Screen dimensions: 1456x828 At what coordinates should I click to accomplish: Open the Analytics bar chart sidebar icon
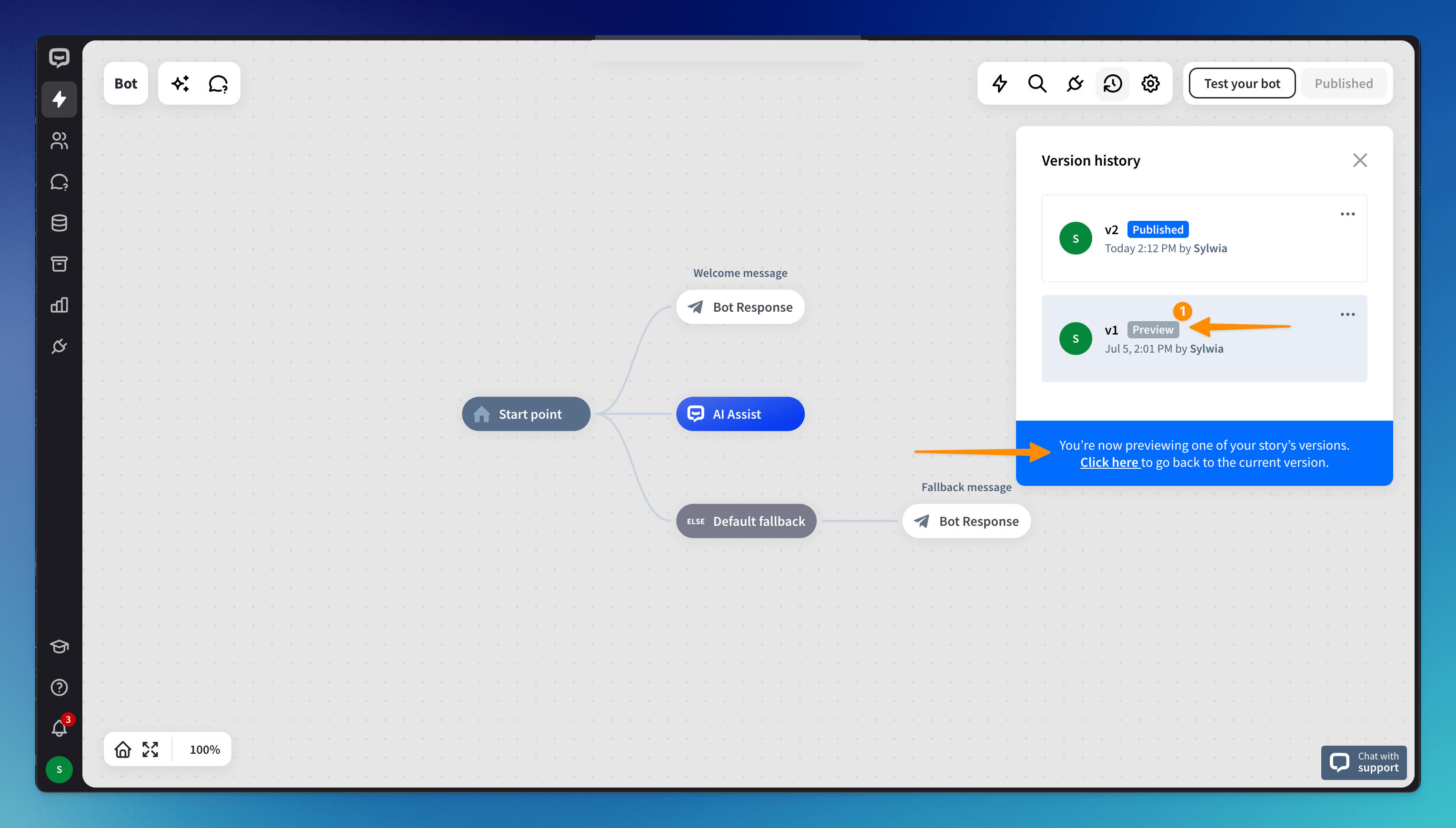(x=59, y=306)
